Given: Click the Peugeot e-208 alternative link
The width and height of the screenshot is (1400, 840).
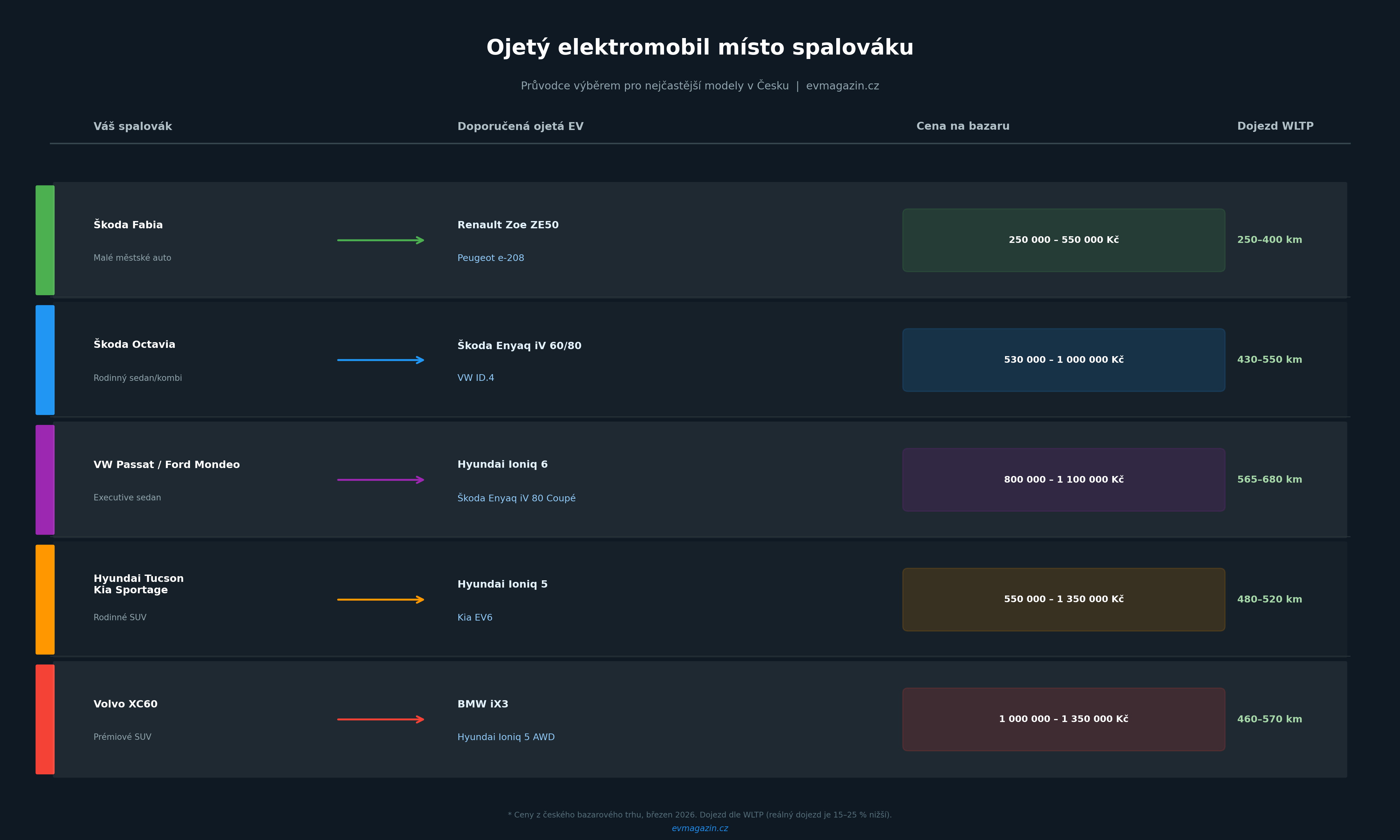Looking at the screenshot, I should [x=490, y=258].
